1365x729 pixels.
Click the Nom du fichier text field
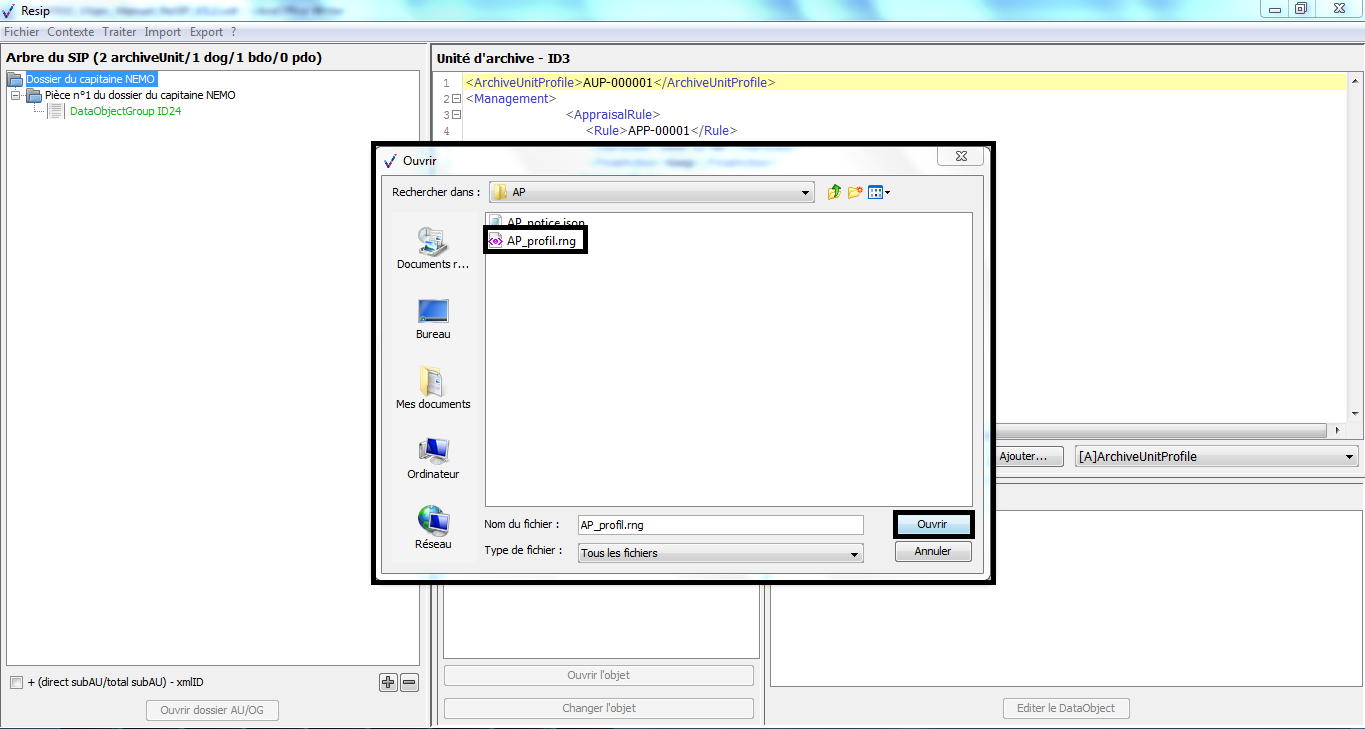point(720,525)
